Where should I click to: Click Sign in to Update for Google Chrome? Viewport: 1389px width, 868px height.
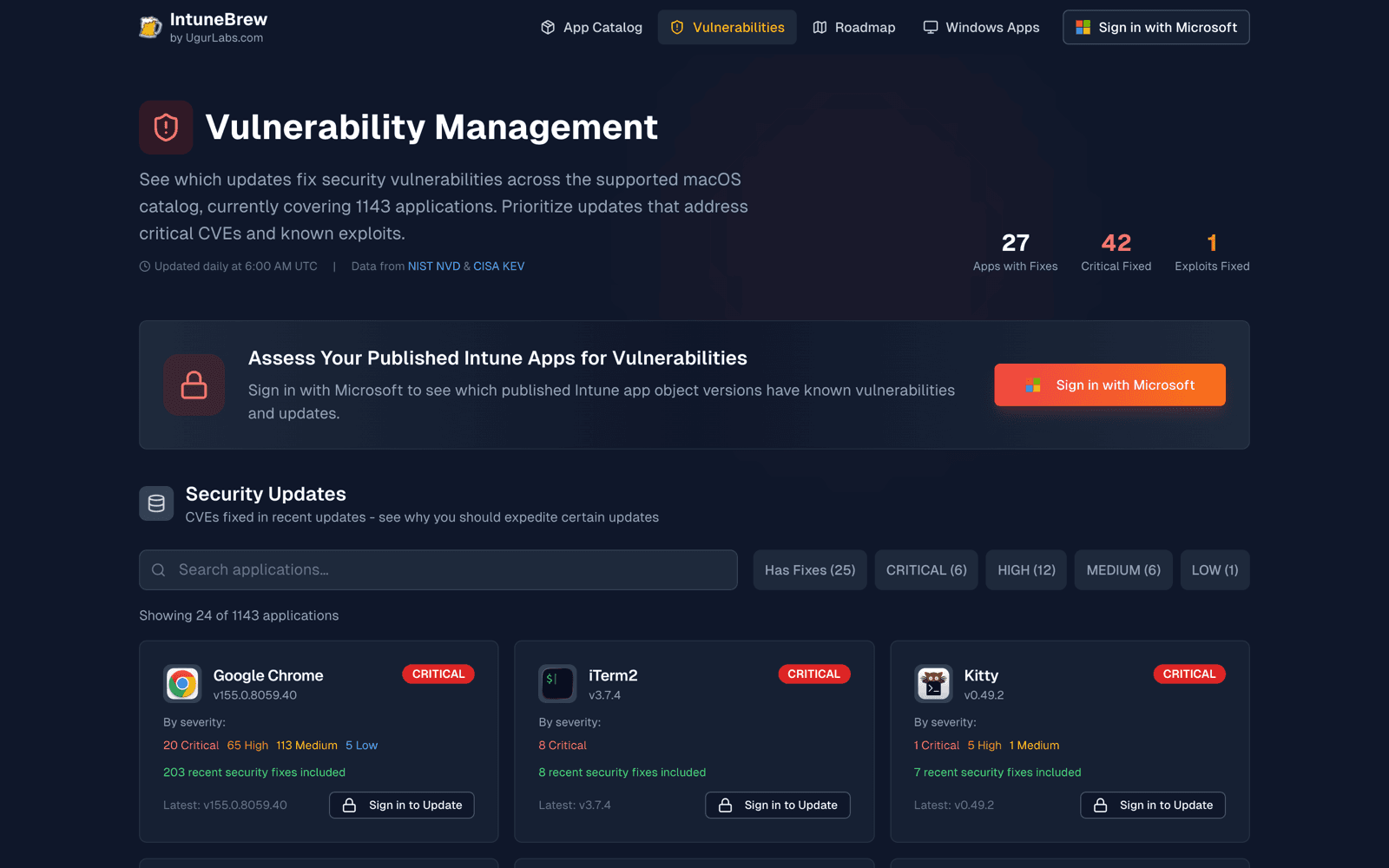[402, 806]
